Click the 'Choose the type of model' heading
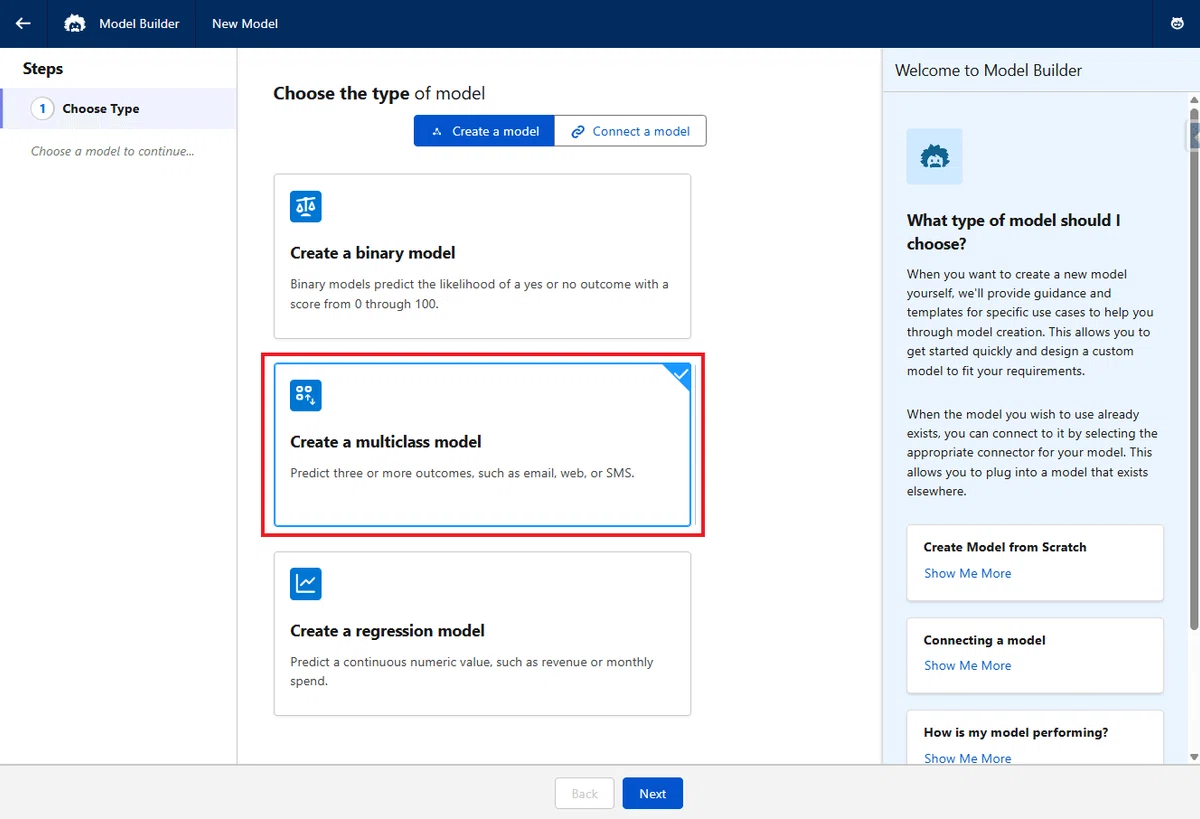 379,93
